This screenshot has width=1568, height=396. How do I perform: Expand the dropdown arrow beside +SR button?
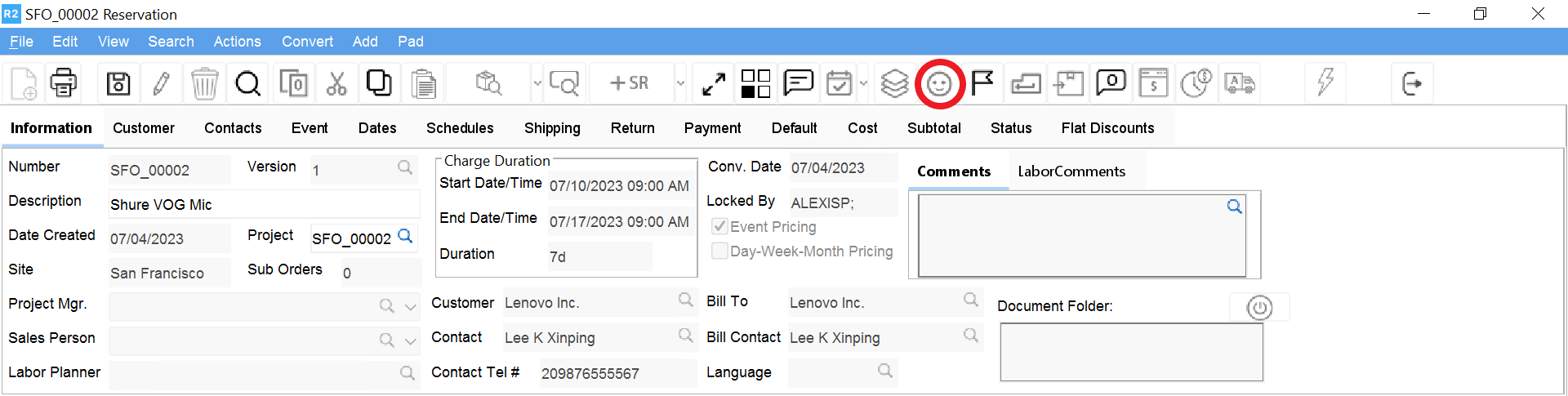tap(680, 83)
